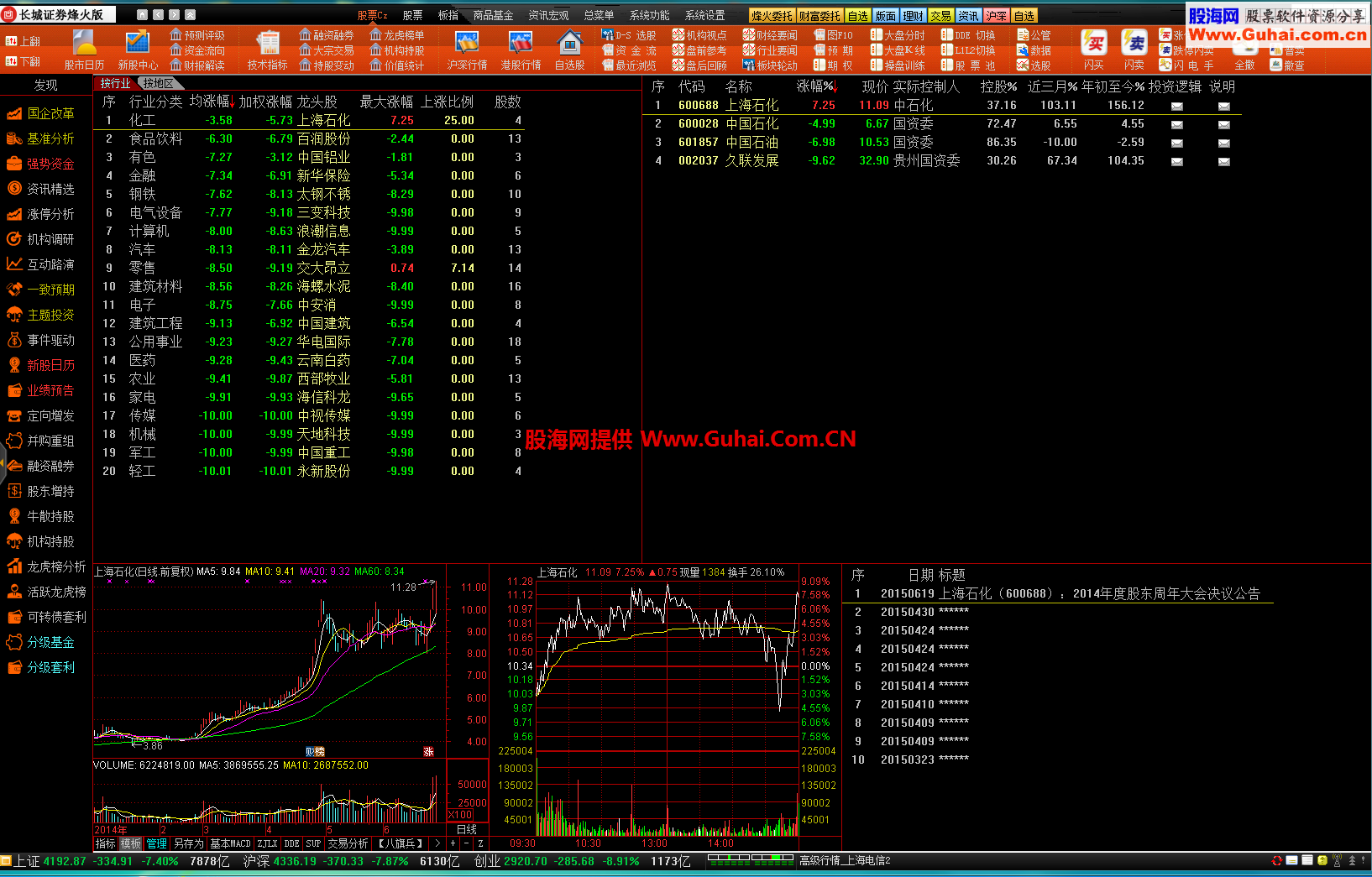1372x877 pixels.
Task: Select the 基本MACD indicator tab
Action: 230,843
